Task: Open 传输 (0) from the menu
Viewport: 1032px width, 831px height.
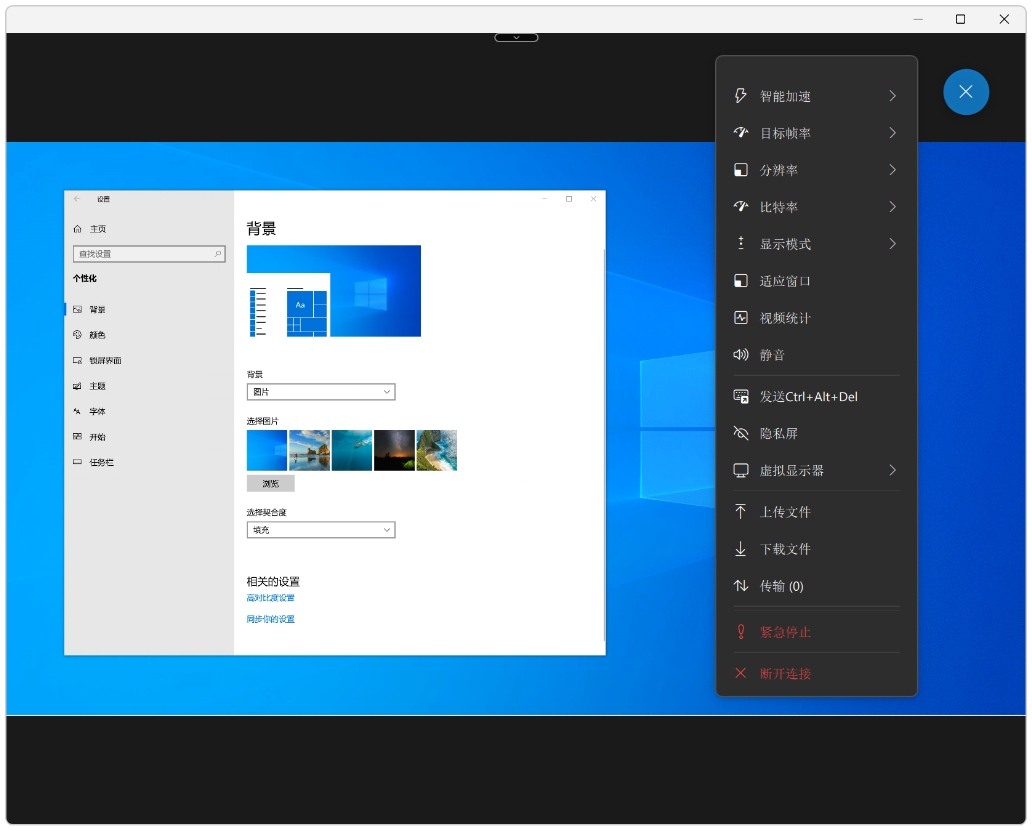Action: click(816, 586)
